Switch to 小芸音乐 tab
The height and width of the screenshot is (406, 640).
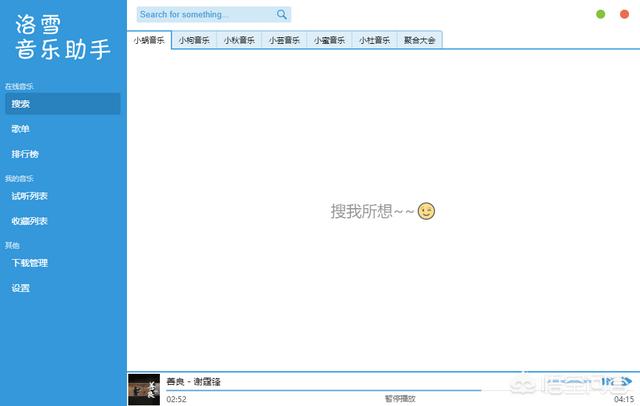click(284, 40)
